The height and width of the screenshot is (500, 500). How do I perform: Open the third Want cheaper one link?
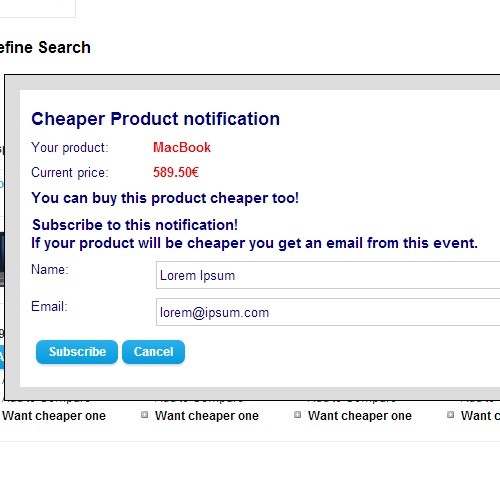(360, 416)
